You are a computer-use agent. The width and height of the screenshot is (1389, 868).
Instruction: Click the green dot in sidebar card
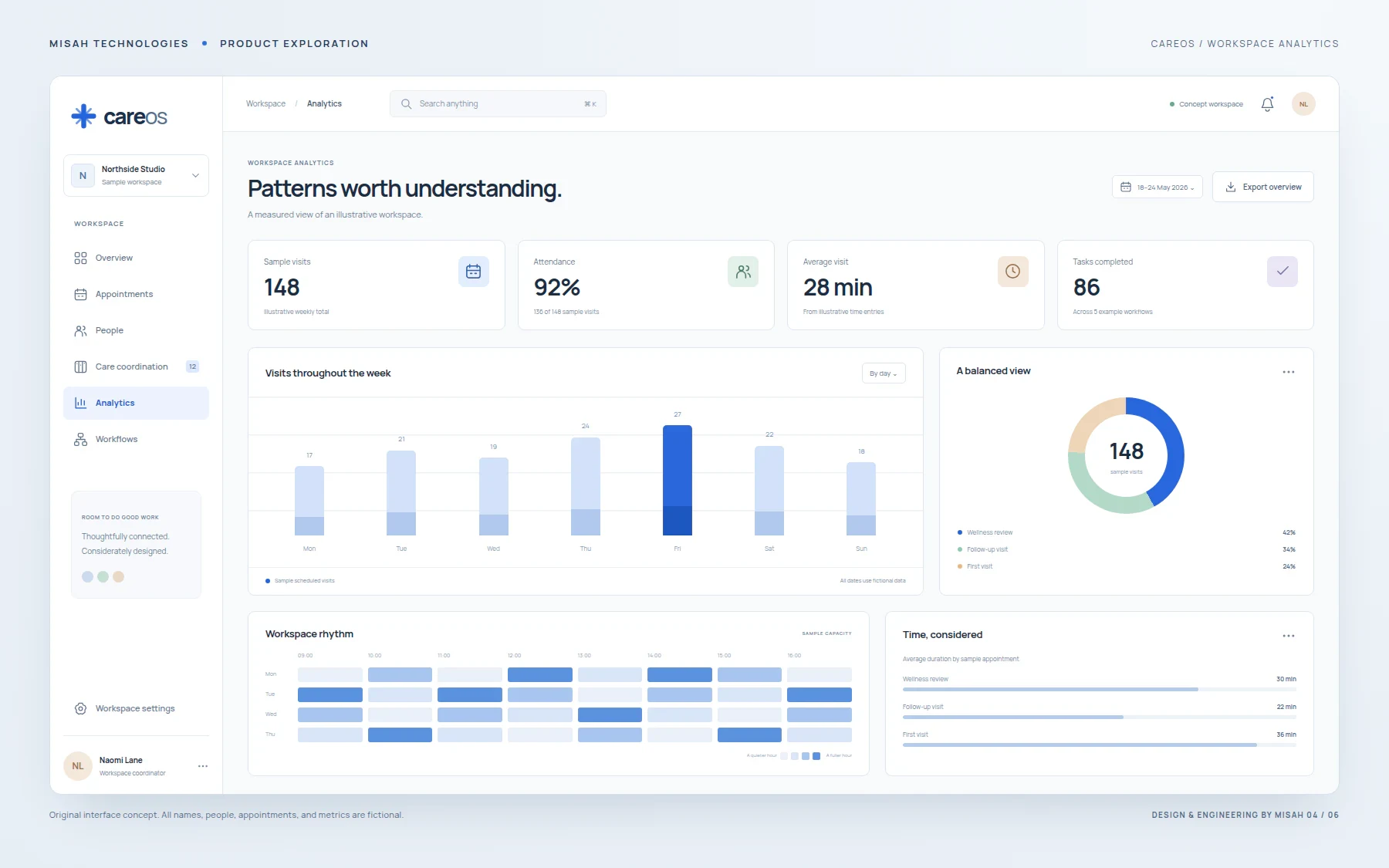click(x=103, y=576)
